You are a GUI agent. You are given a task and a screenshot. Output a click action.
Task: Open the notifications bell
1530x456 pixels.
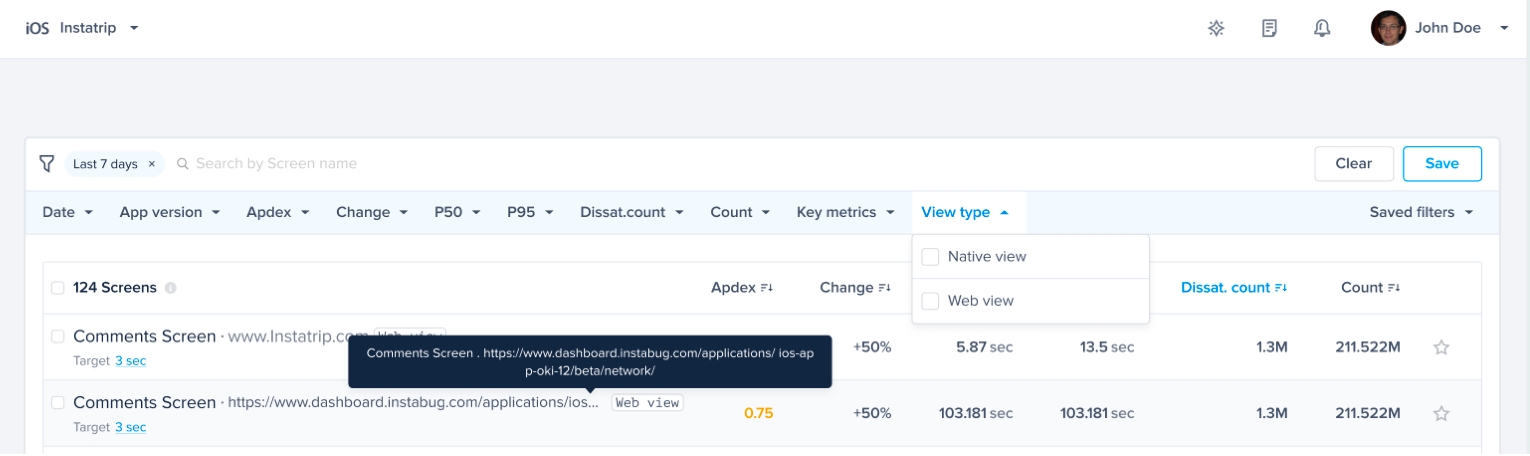(x=1321, y=28)
